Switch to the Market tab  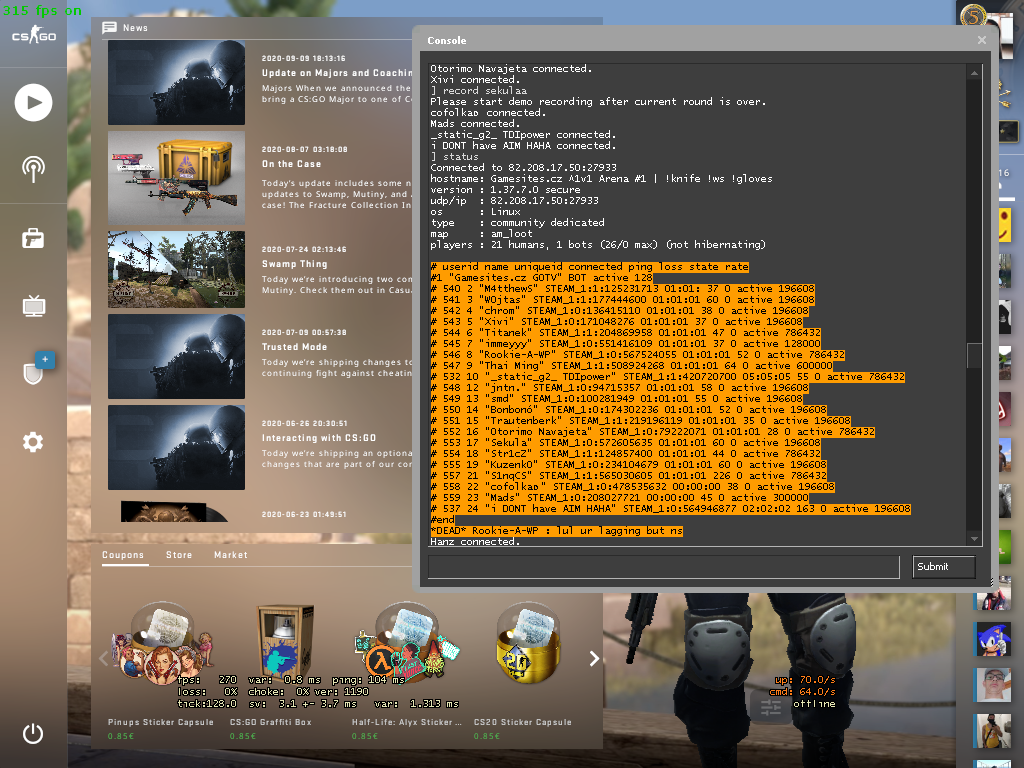(x=231, y=555)
